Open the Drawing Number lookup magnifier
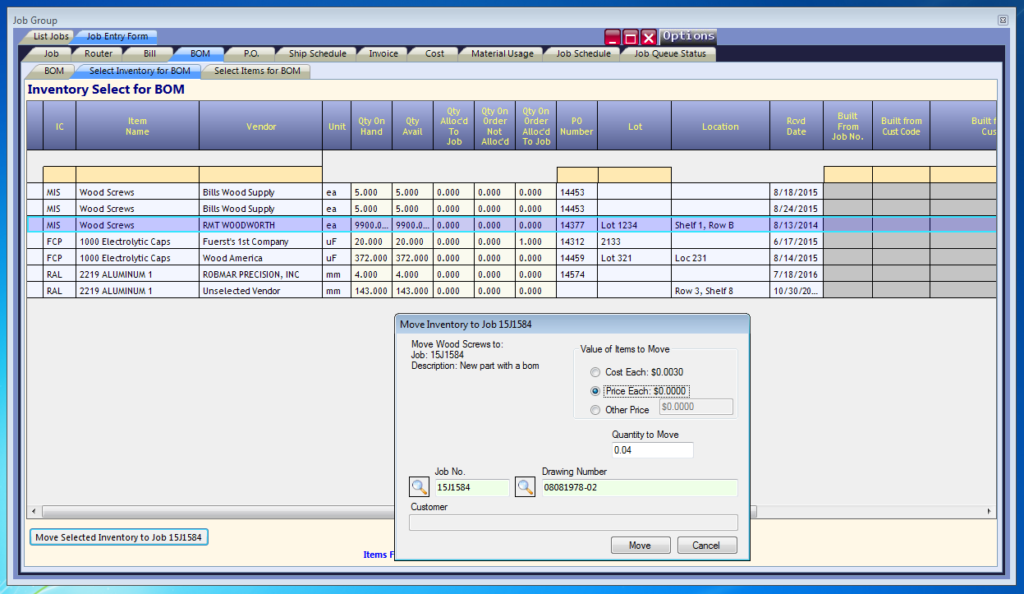Screen dimensions: 1024x594 525,486
